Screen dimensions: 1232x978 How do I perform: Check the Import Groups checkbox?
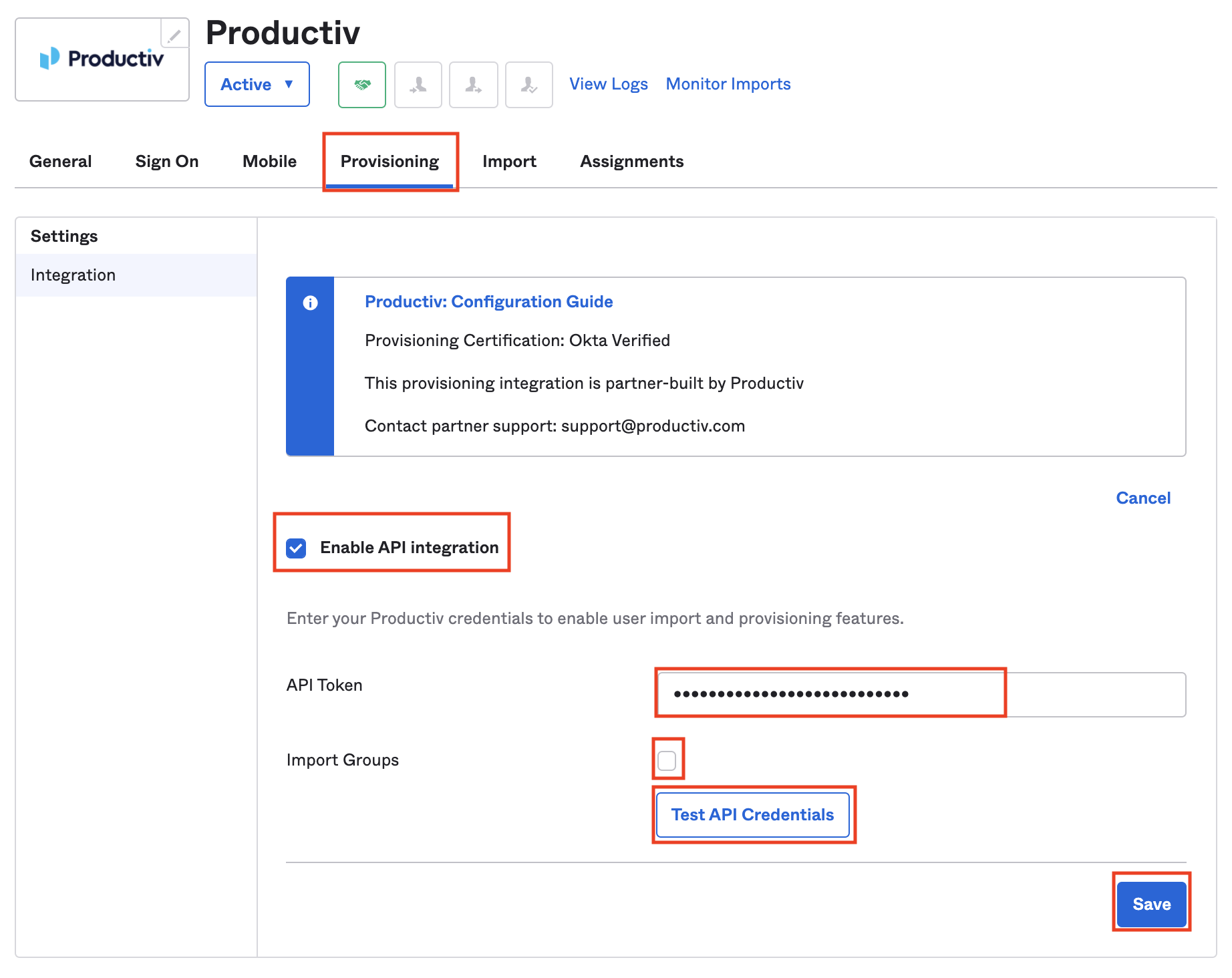[x=667, y=760]
